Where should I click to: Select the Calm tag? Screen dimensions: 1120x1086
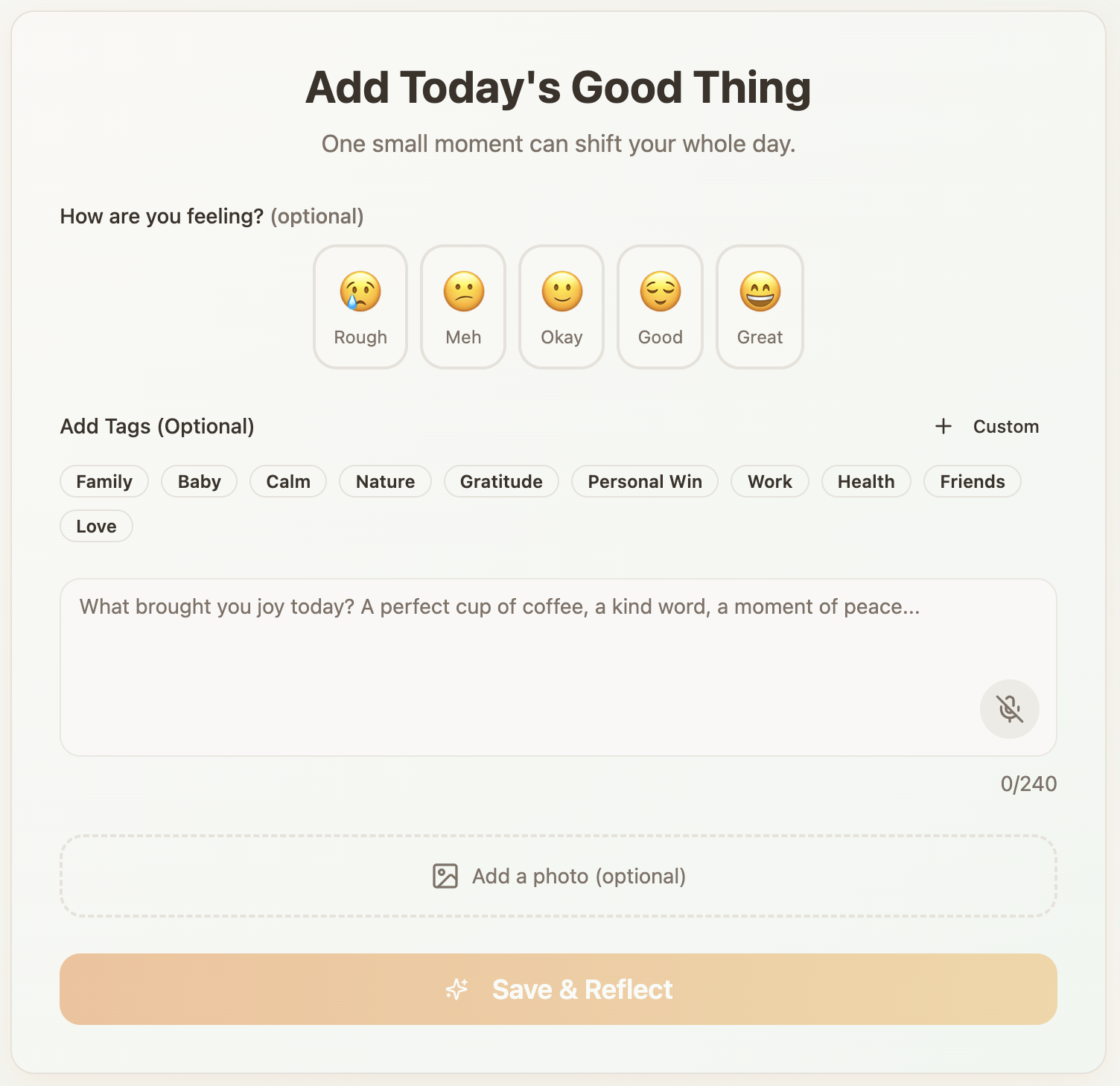pos(287,481)
